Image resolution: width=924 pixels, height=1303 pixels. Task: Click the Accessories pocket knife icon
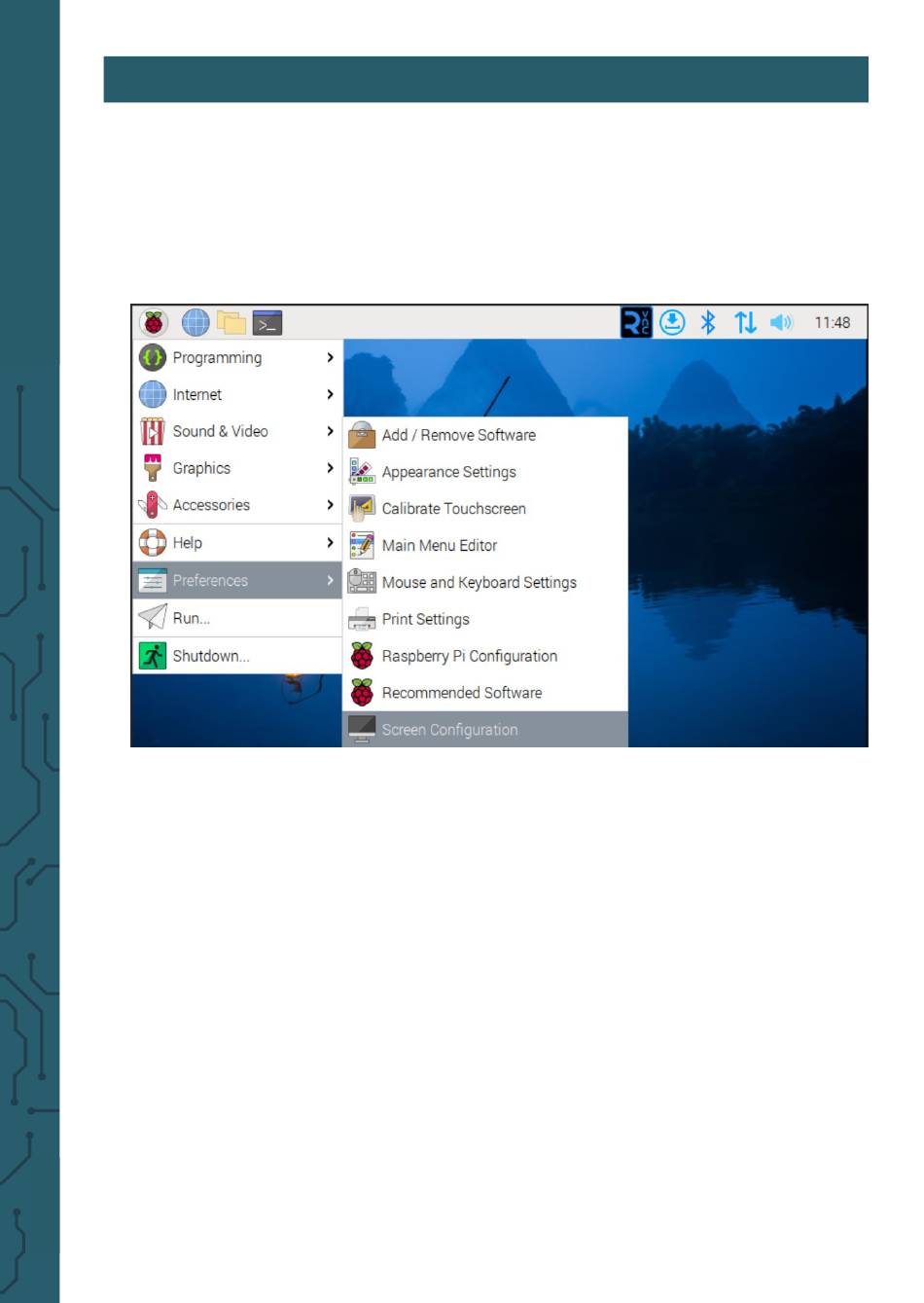[x=153, y=505]
